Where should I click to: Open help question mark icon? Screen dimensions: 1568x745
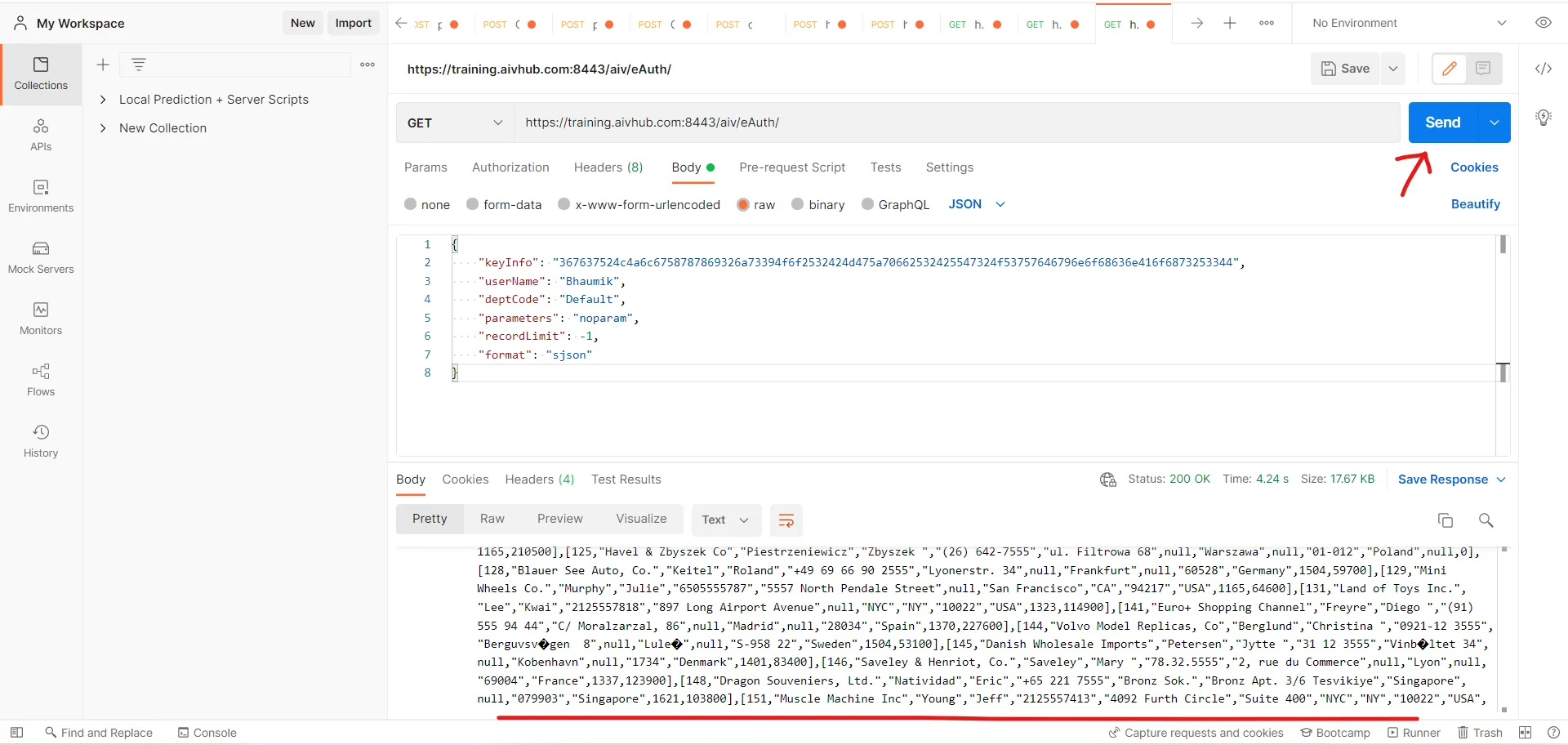point(1553,733)
